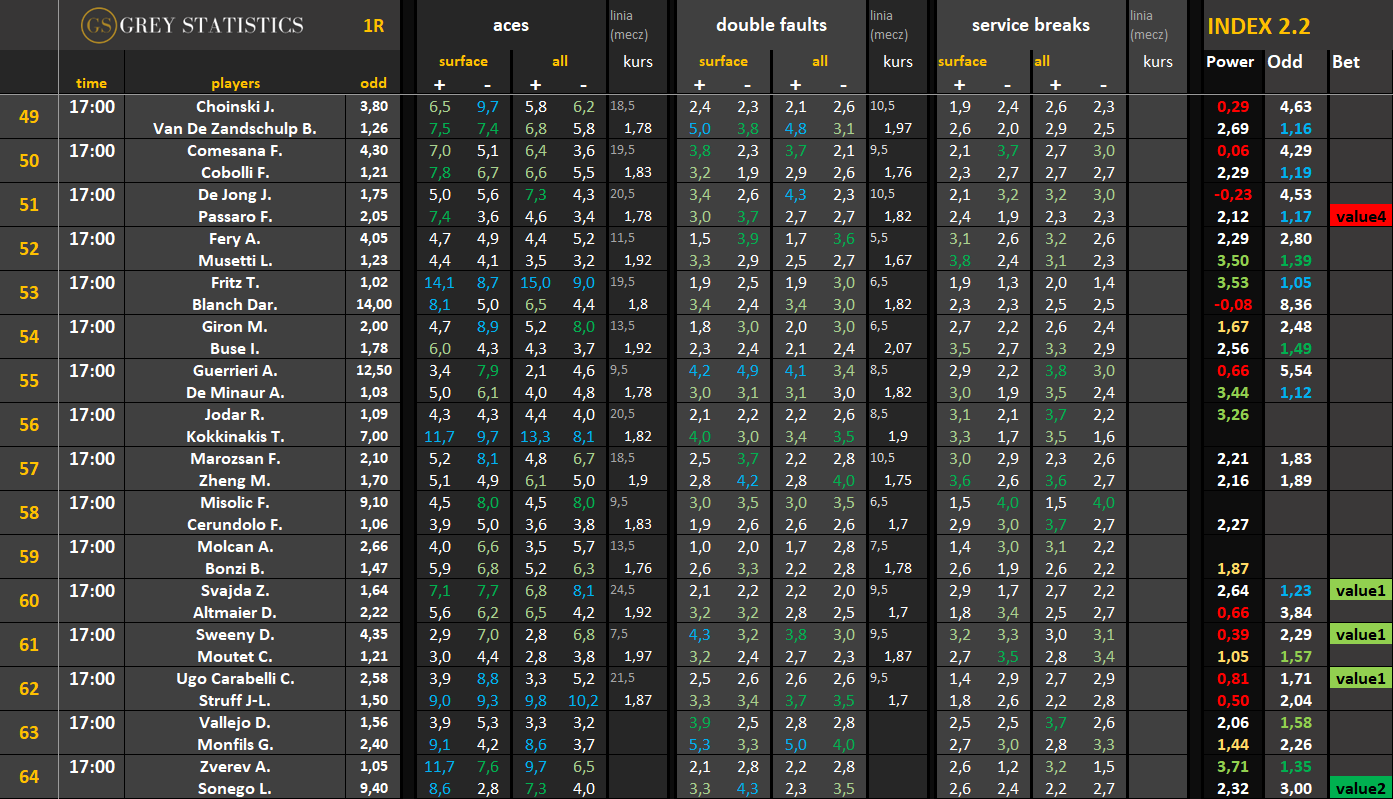Select the Cerundolo F. cell
The height and width of the screenshot is (799, 1393).
235,524
